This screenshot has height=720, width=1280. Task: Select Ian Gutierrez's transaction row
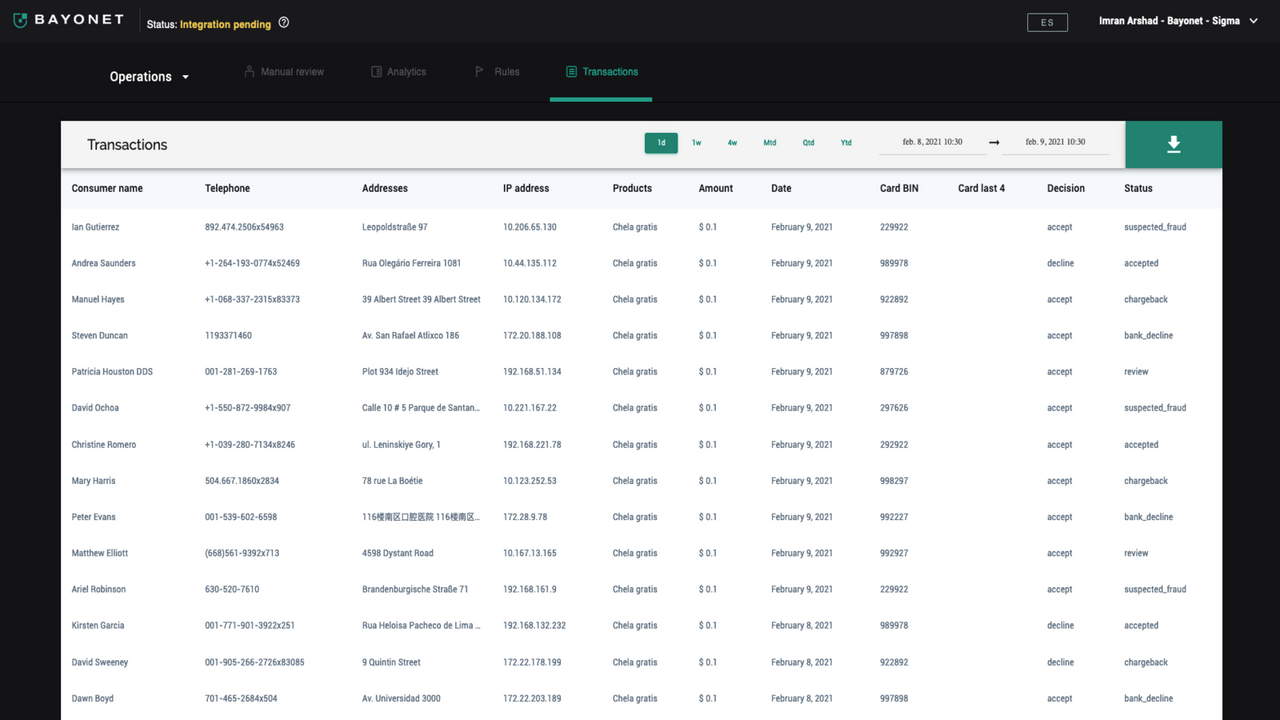click(400, 227)
